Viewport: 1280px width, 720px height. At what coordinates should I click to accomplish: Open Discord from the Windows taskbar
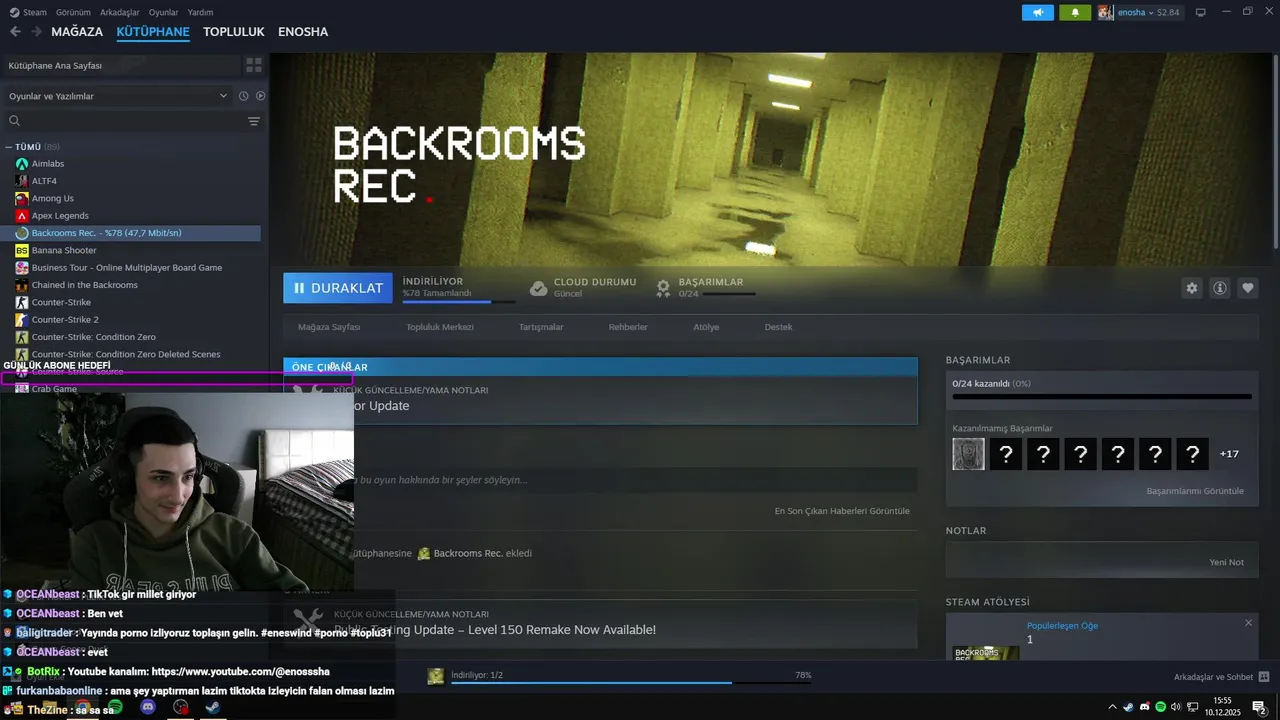point(148,707)
